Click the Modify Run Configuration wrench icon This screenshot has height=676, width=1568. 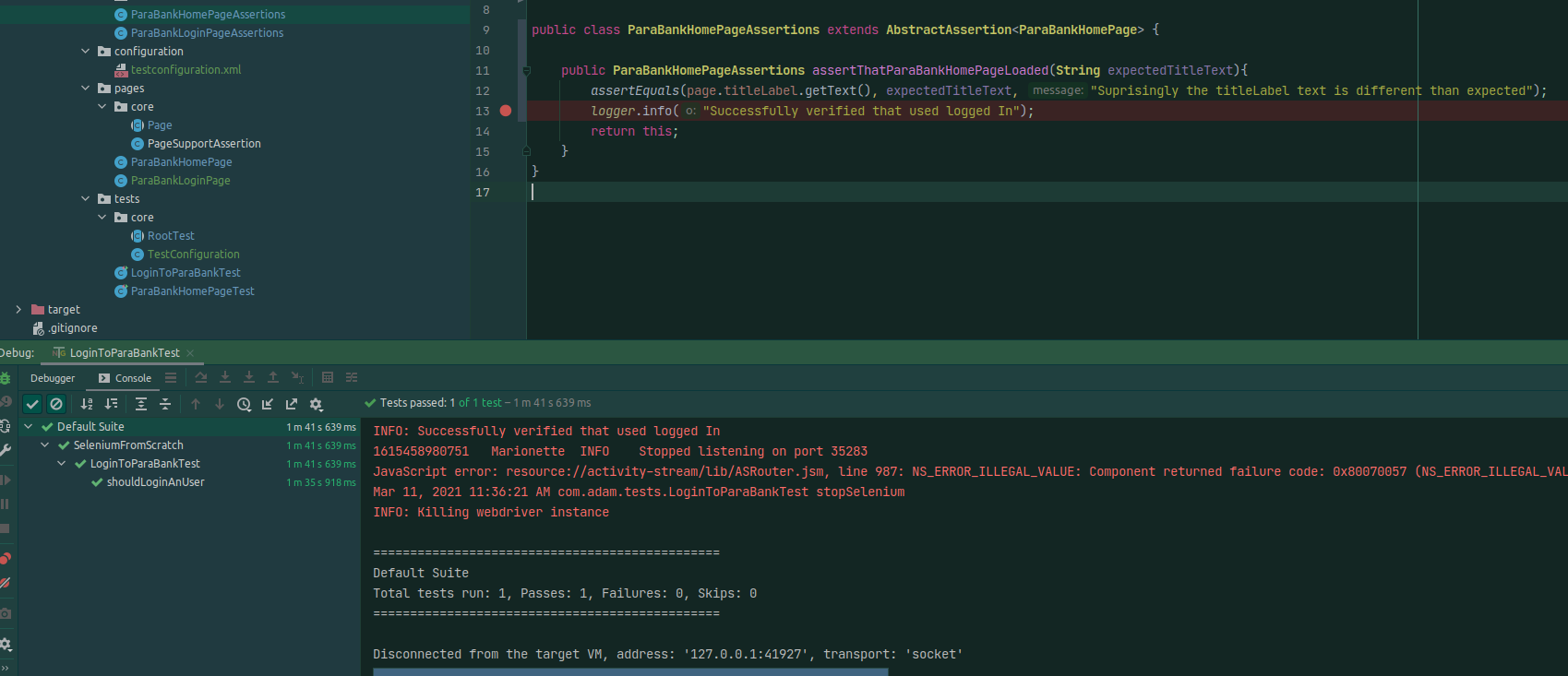click(x=5, y=450)
